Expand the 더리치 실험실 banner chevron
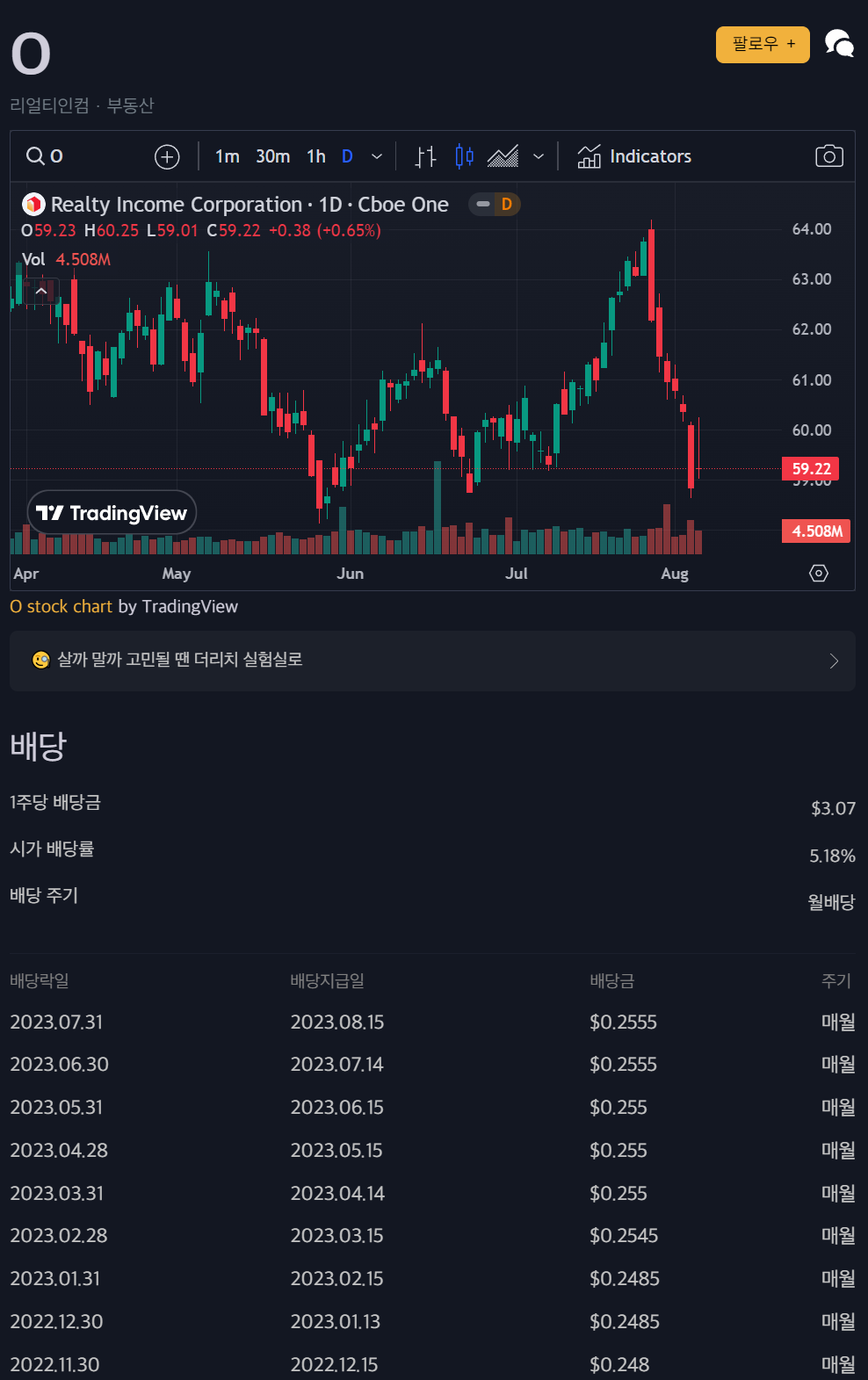 833,661
